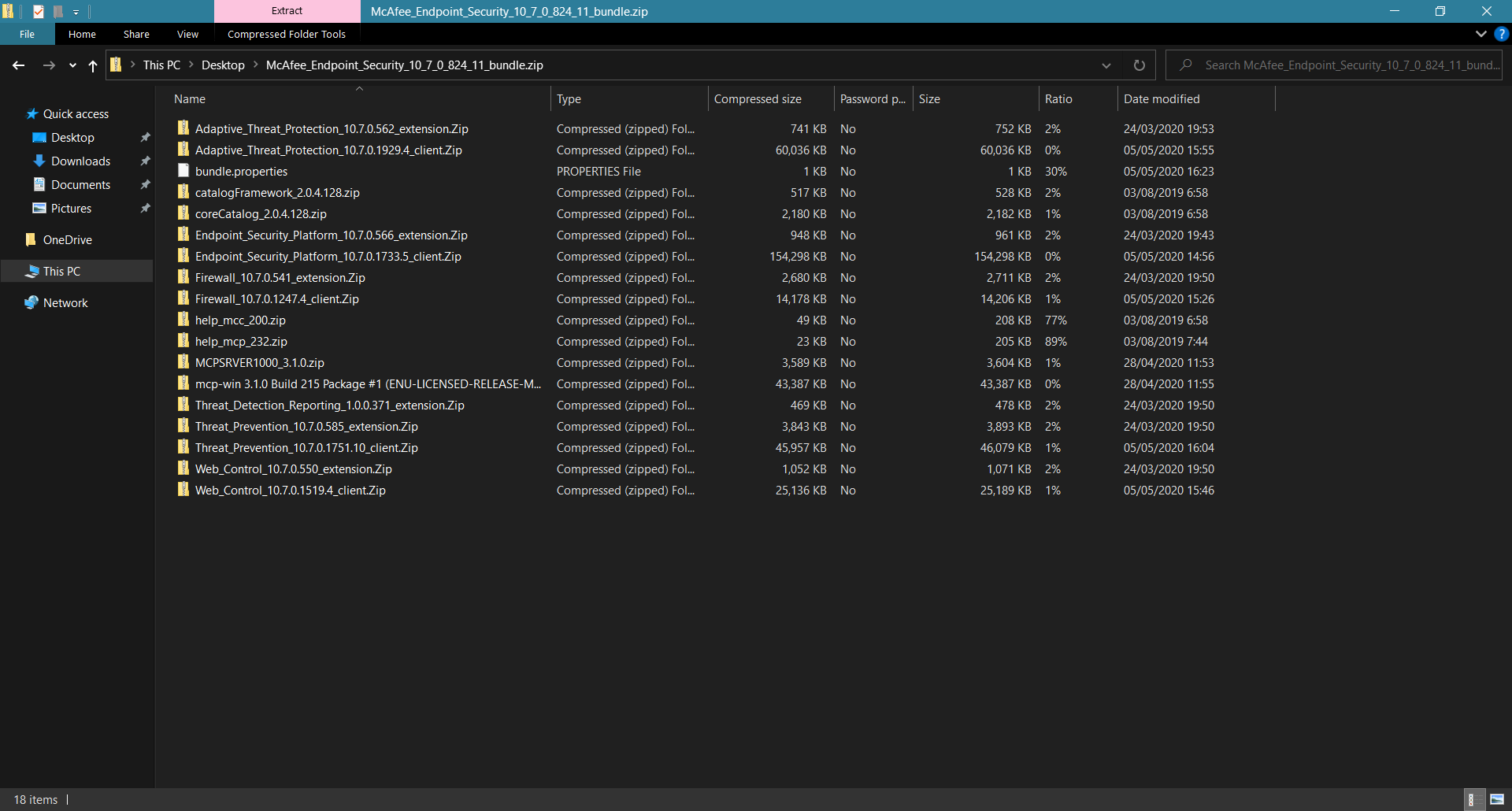Viewport: 1512px width, 811px height.
Task: Expand the chevron after Desktop breadcrumb
Action: 255,65
